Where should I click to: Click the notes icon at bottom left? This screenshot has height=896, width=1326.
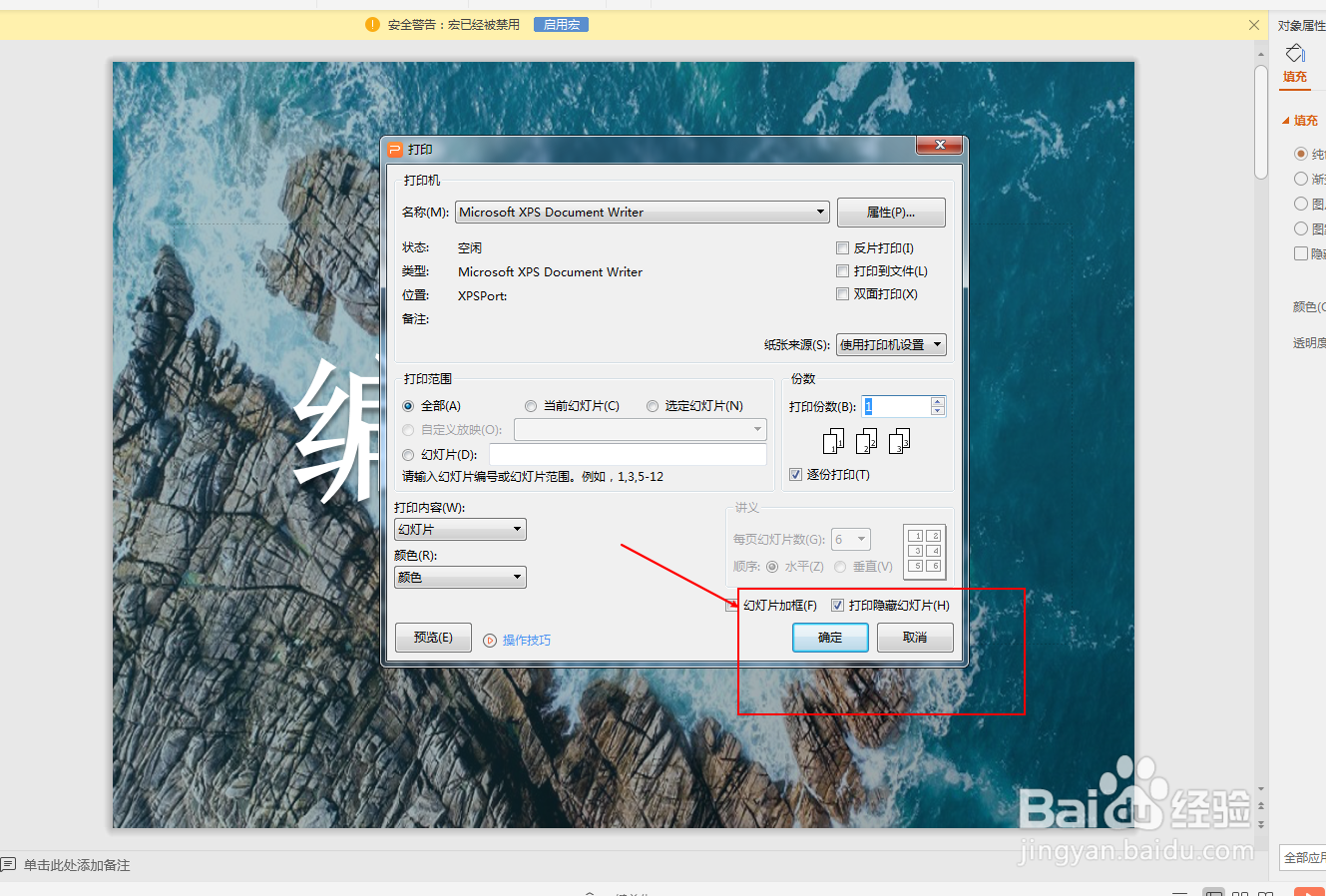(9, 865)
